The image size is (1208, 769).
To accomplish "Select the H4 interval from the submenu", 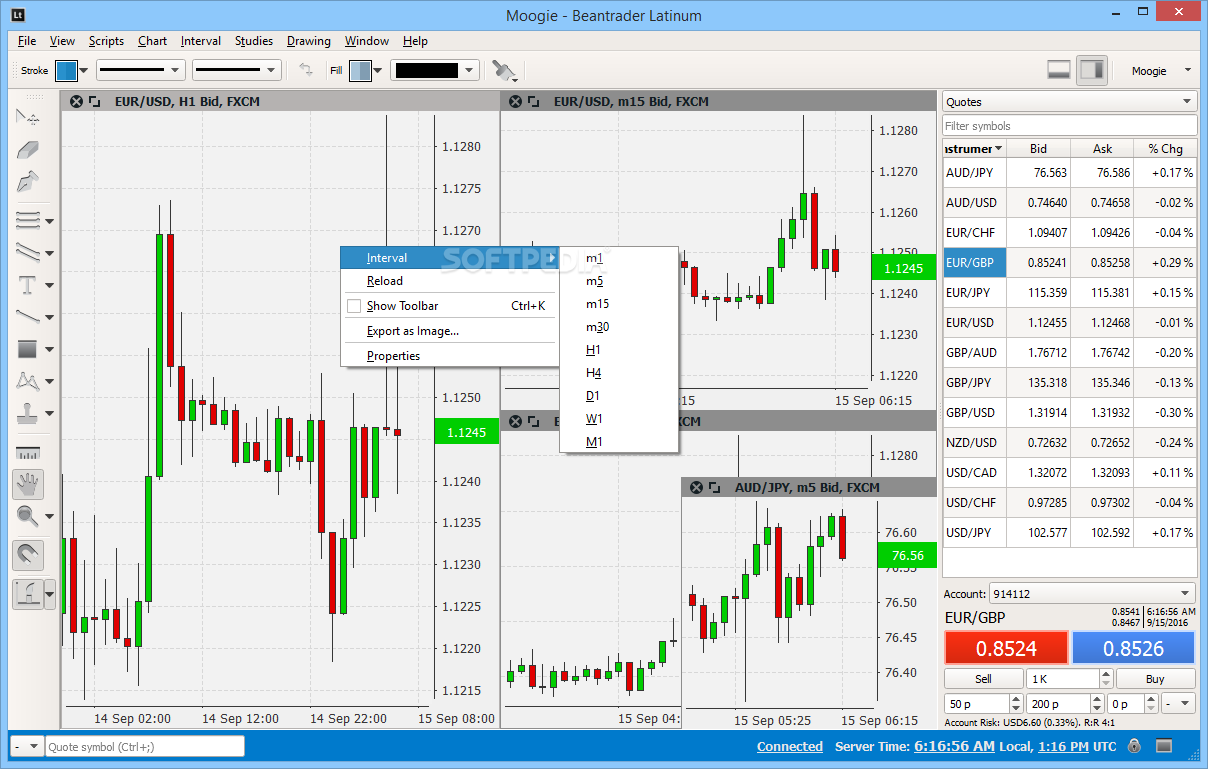I will click(x=619, y=373).
